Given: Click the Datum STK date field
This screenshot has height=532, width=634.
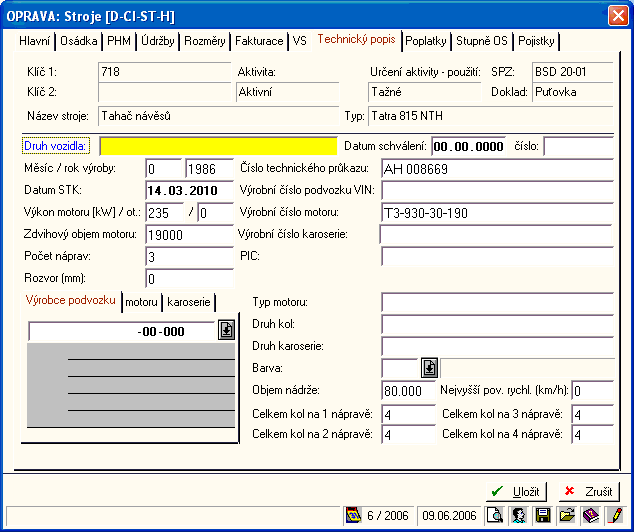Looking at the screenshot, I should click(x=189, y=190).
